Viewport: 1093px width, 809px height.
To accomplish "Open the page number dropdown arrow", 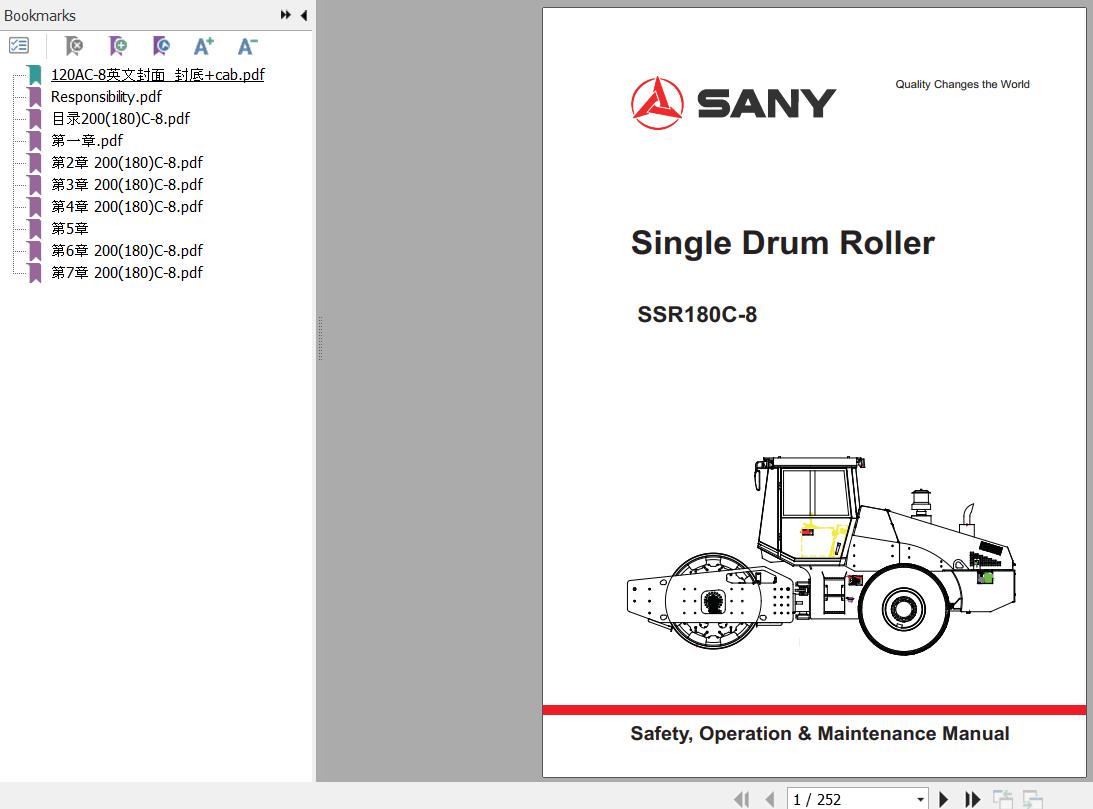I will (921, 799).
